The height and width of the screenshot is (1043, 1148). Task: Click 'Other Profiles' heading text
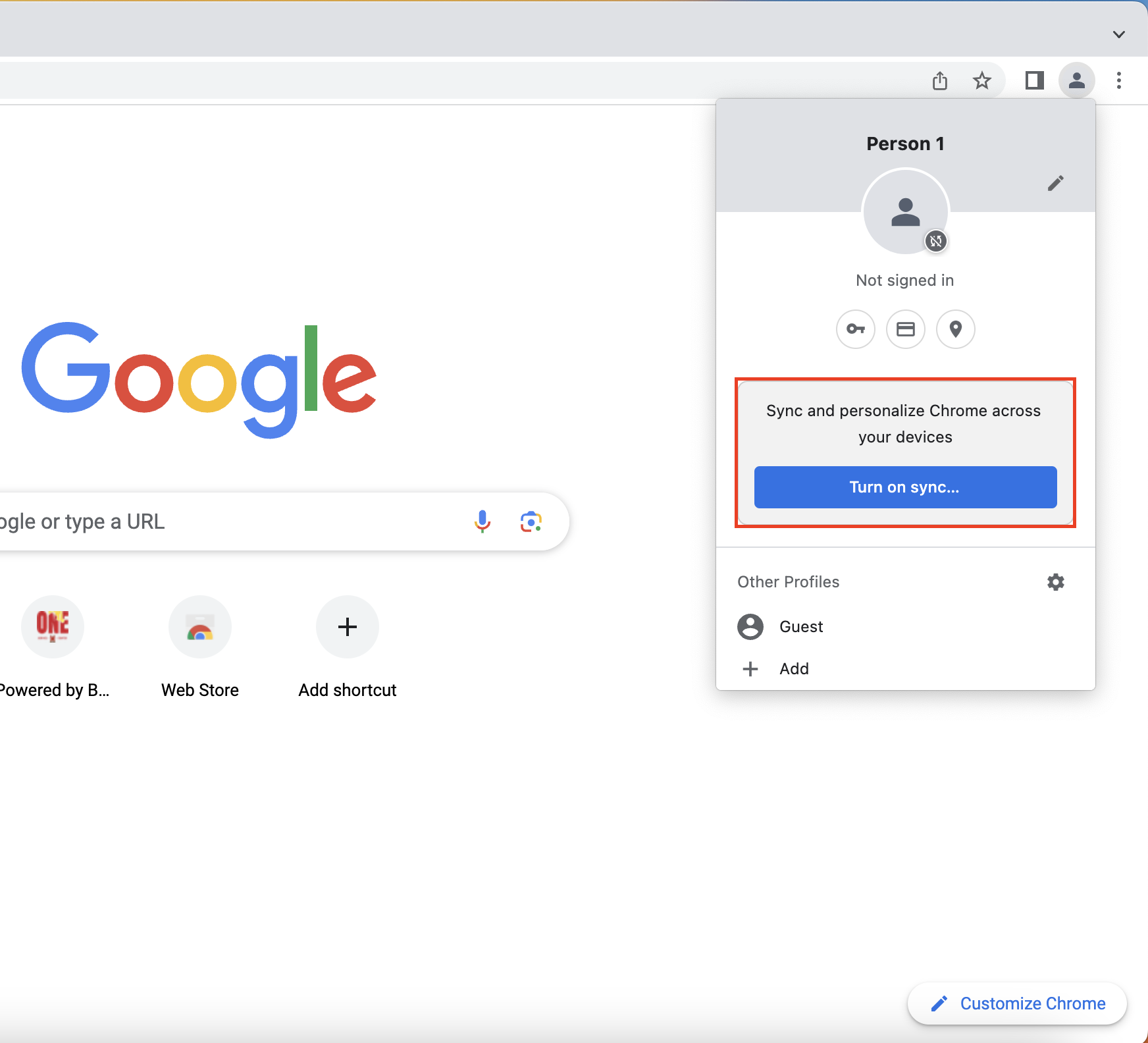(788, 582)
